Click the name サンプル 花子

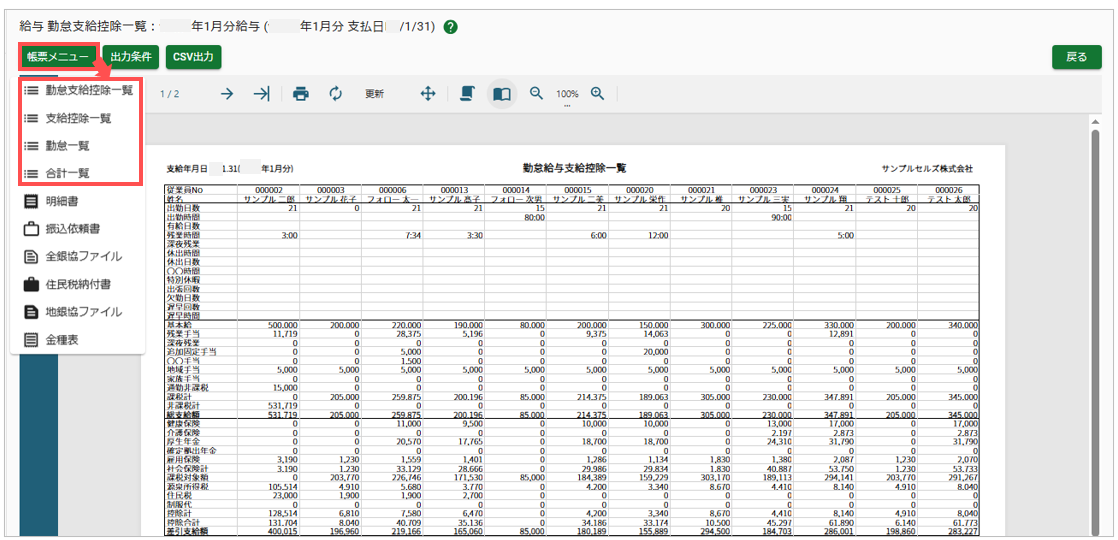click(331, 198)
